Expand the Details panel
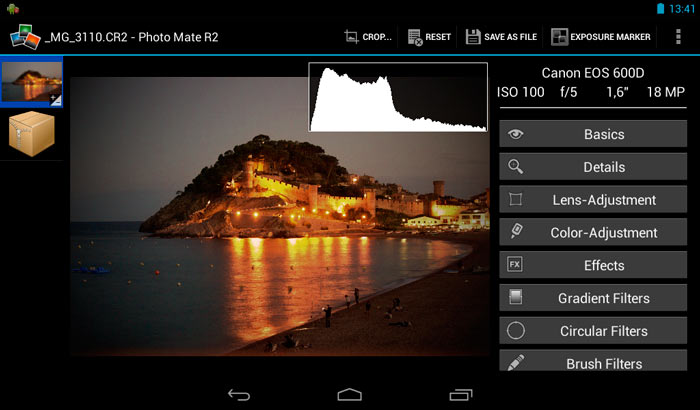Screen dimensions: 700x410 pyautogui.click(x=593, y=167)
